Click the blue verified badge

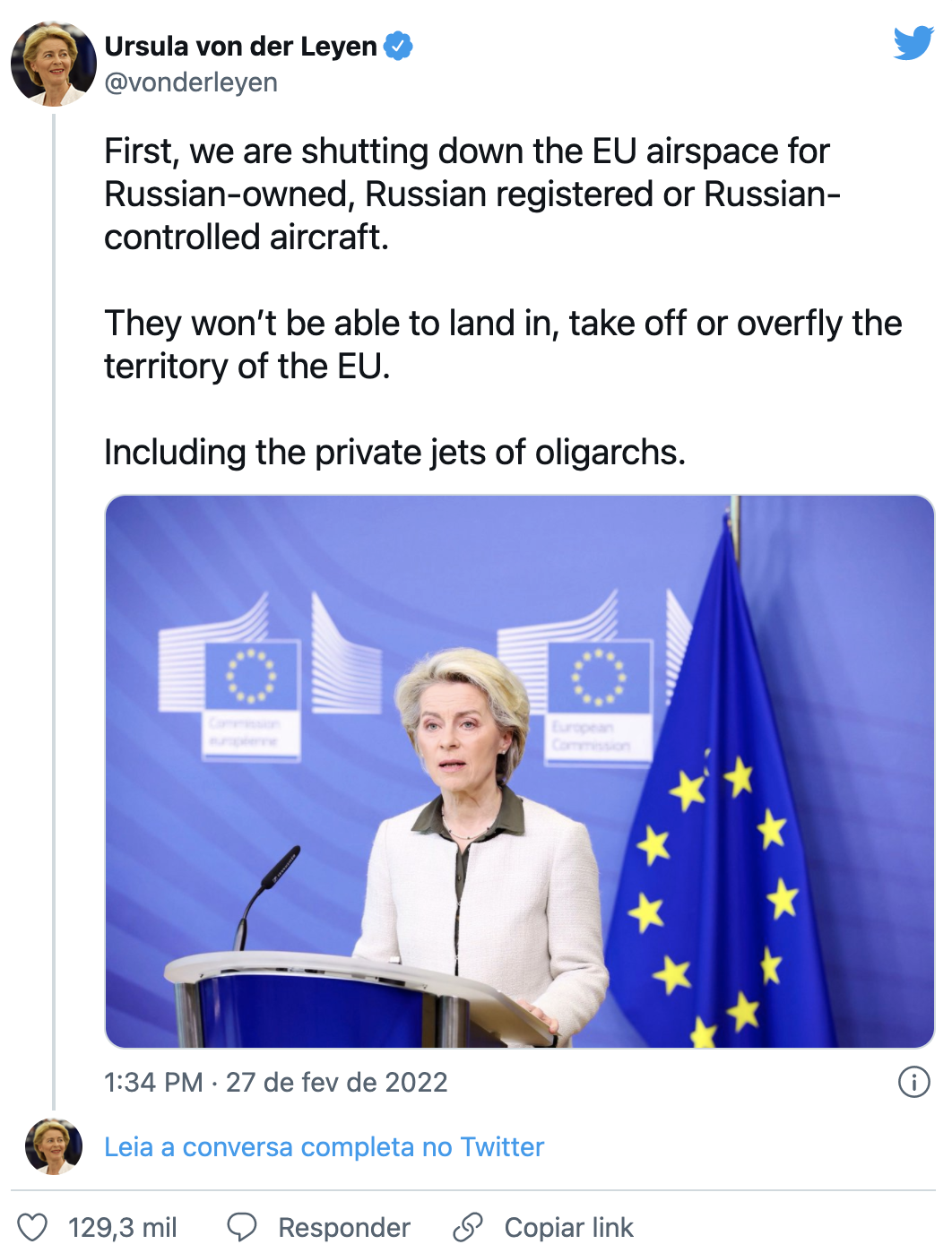point(398,46)
